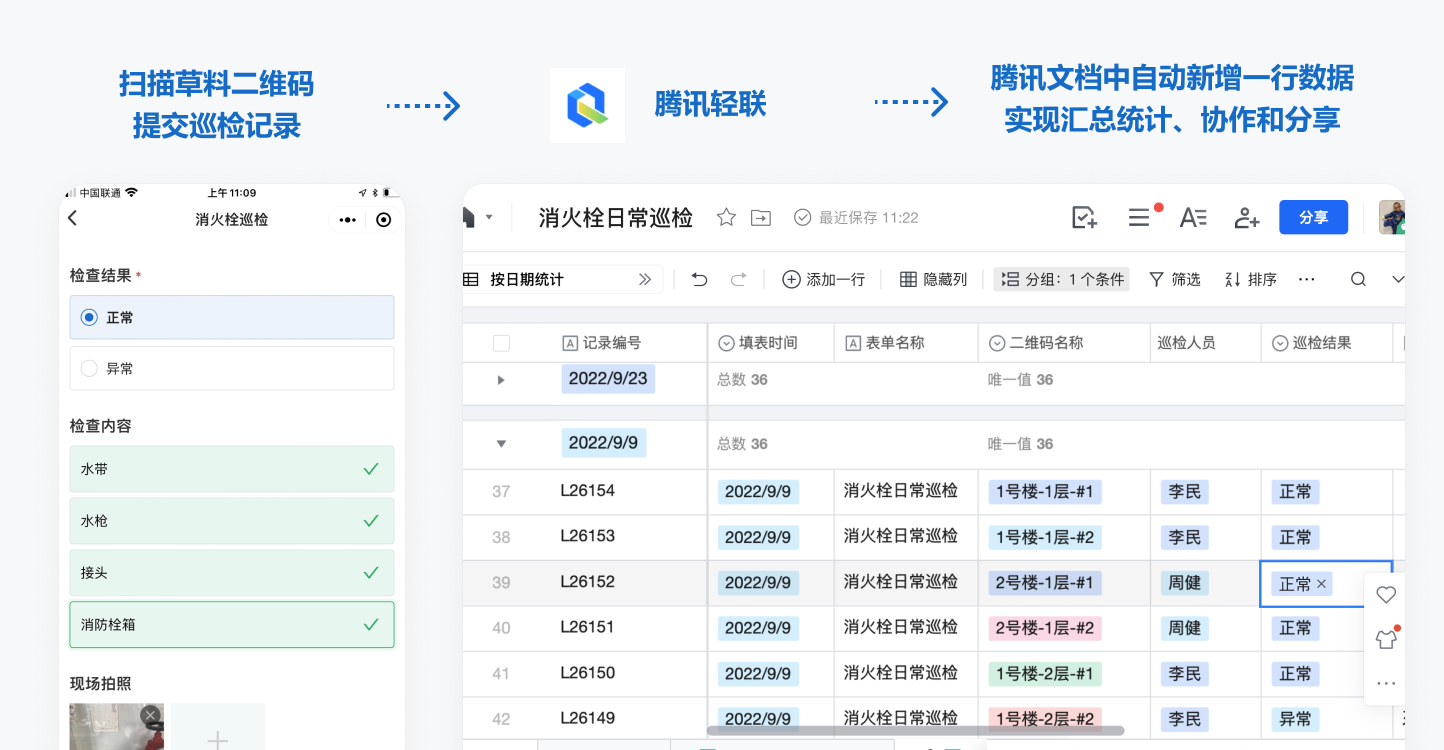
Task: Expand the 2022/9/23 group
Action: [501, 380]
